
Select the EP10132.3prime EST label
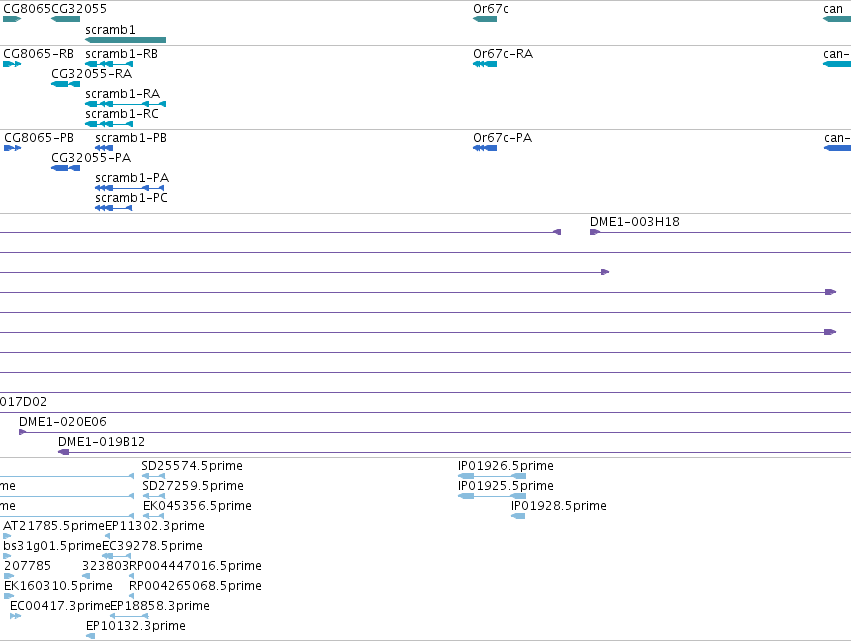tap(136, 626)
